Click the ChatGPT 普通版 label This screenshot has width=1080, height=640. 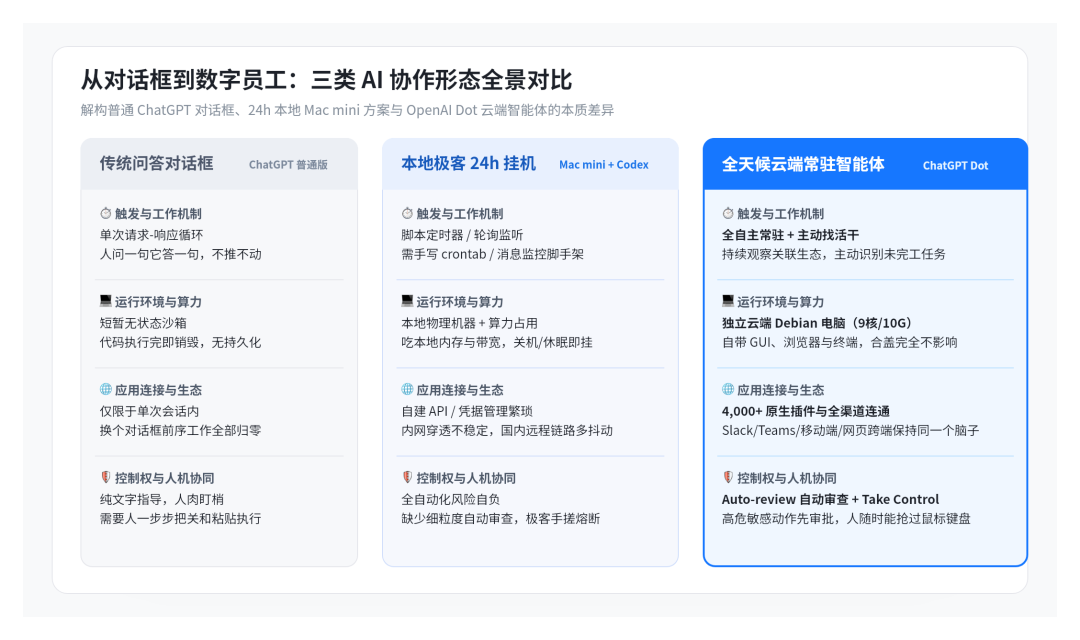[288, 165]
